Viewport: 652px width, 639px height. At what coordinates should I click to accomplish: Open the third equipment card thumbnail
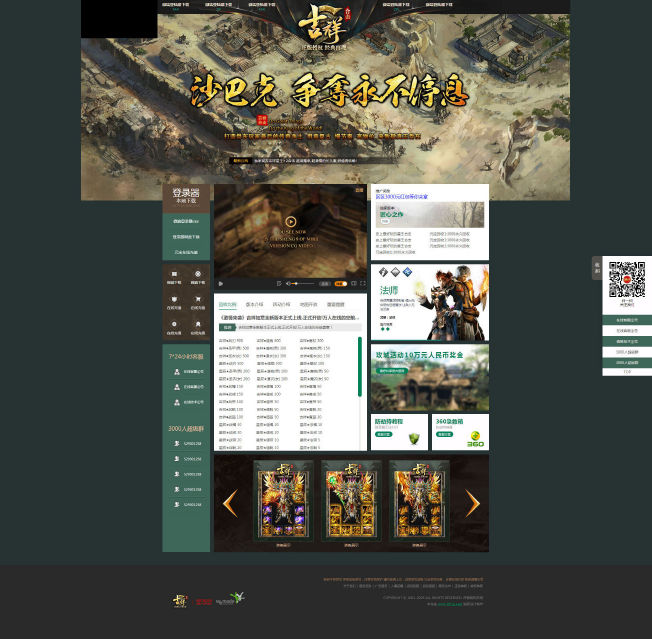419,501
